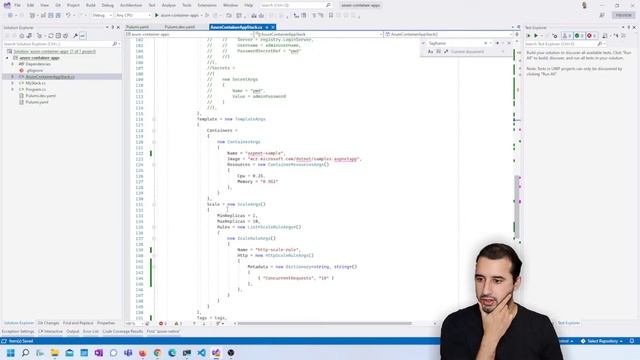Screen dimensions: 640x360
Task: Click Select Repository in the status bar
Action: 602,341
